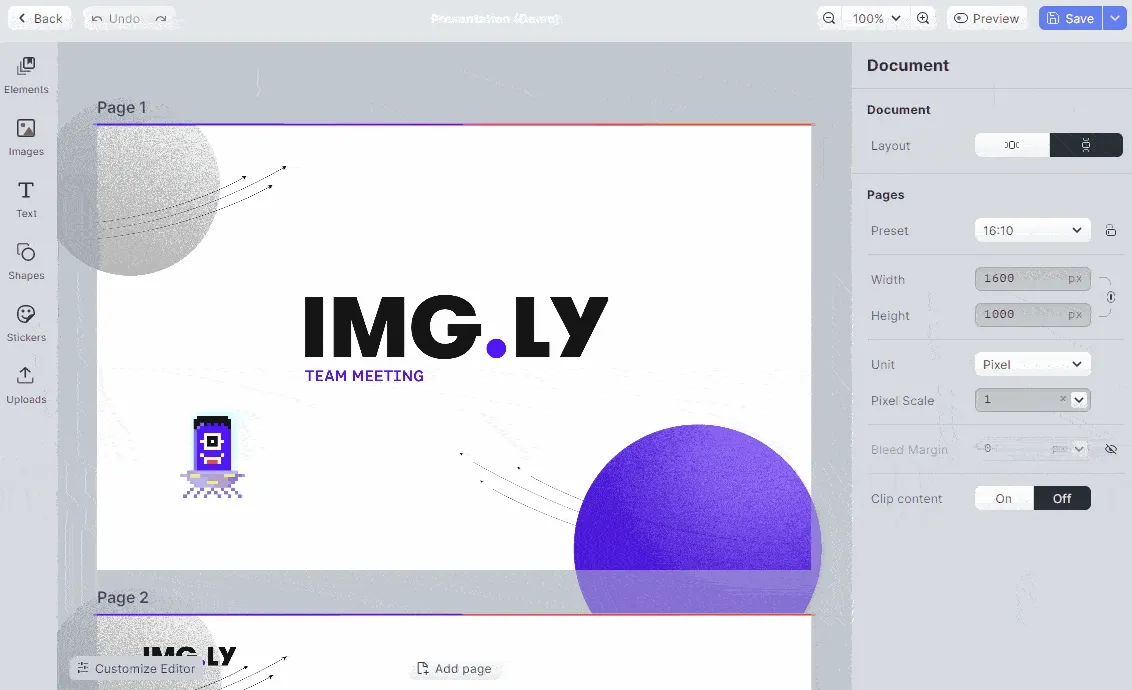Open the 16:10 Preset dropdown
Viewport: 1132px width, 690px height.
click(1032, 230)
